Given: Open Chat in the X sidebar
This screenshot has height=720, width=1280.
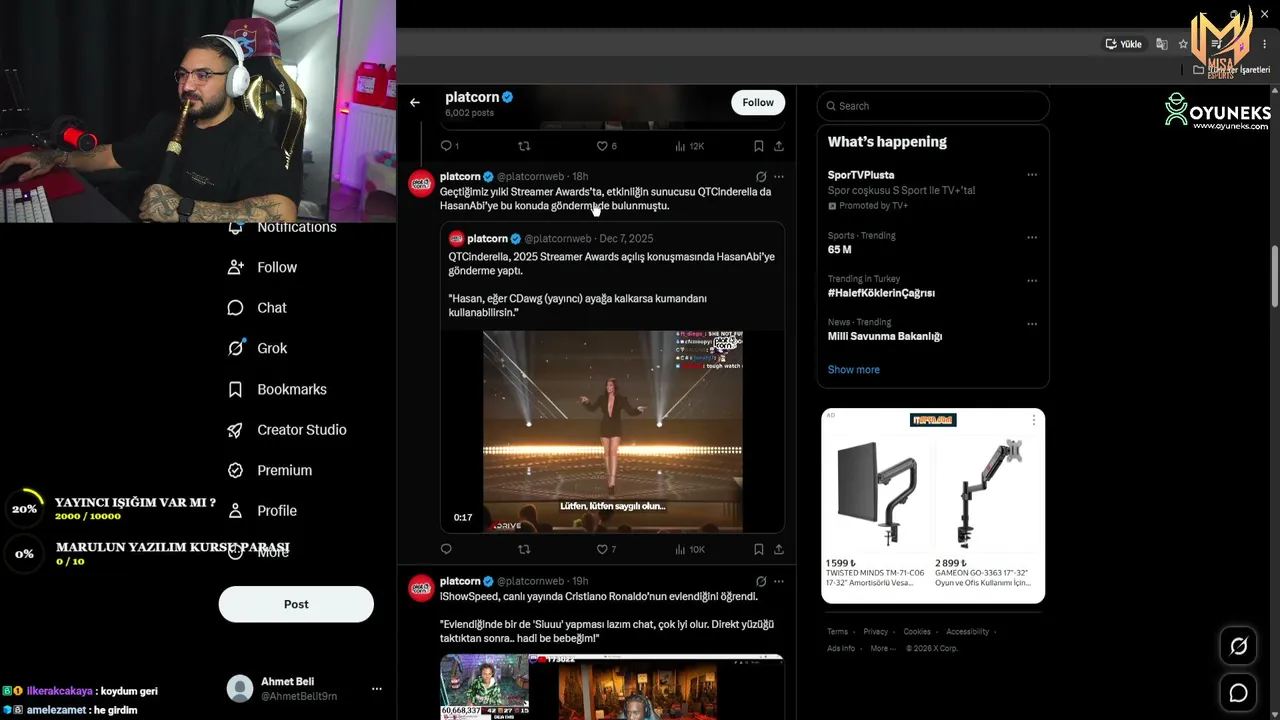Looking at the screenshot, I should click(x=257, y=308).
